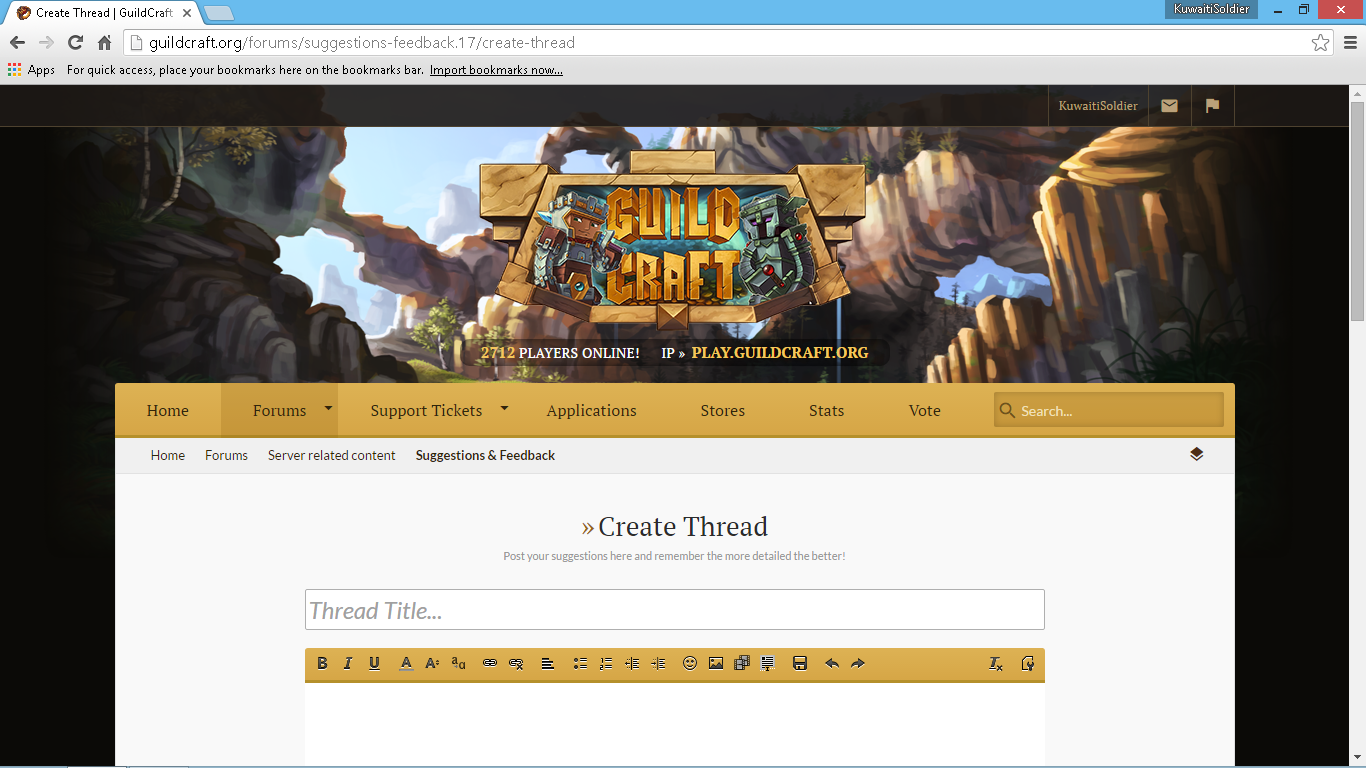
Task: Remove formatting from selected text
Action: pos(996,663)
